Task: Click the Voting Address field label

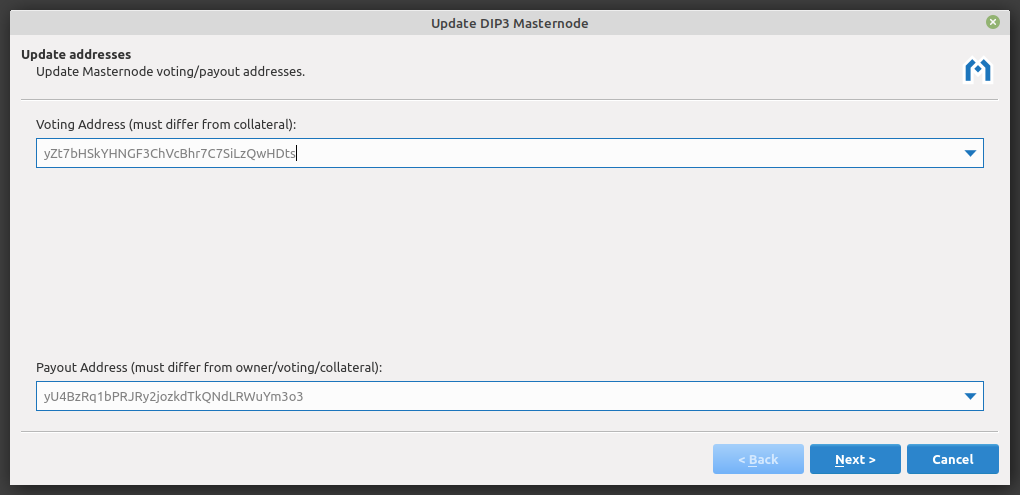Action: (x=166, y=124)
